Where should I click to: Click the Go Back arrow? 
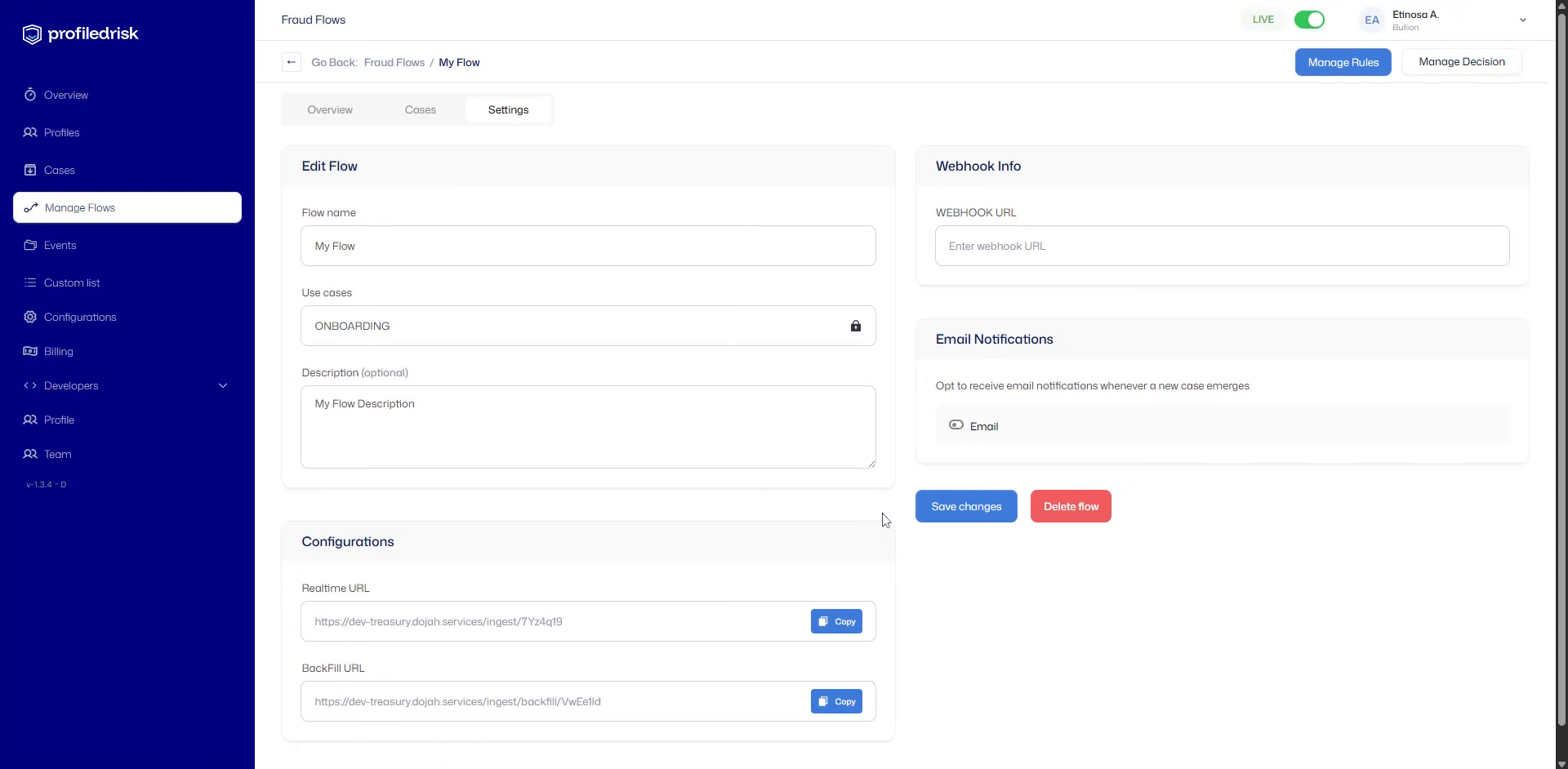point(291,62)
